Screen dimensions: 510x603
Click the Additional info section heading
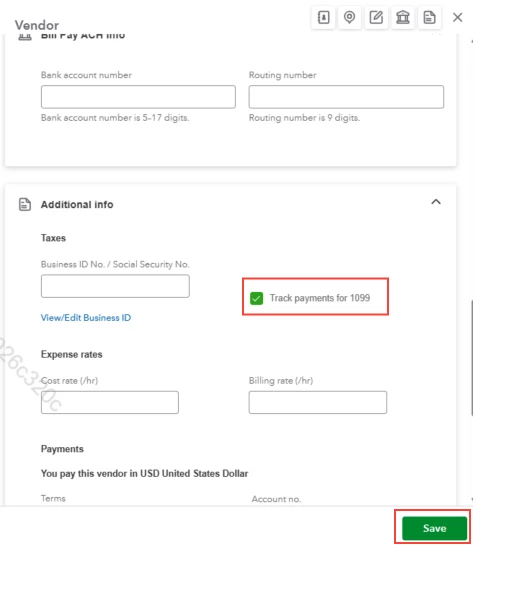[x=77, y=205]
